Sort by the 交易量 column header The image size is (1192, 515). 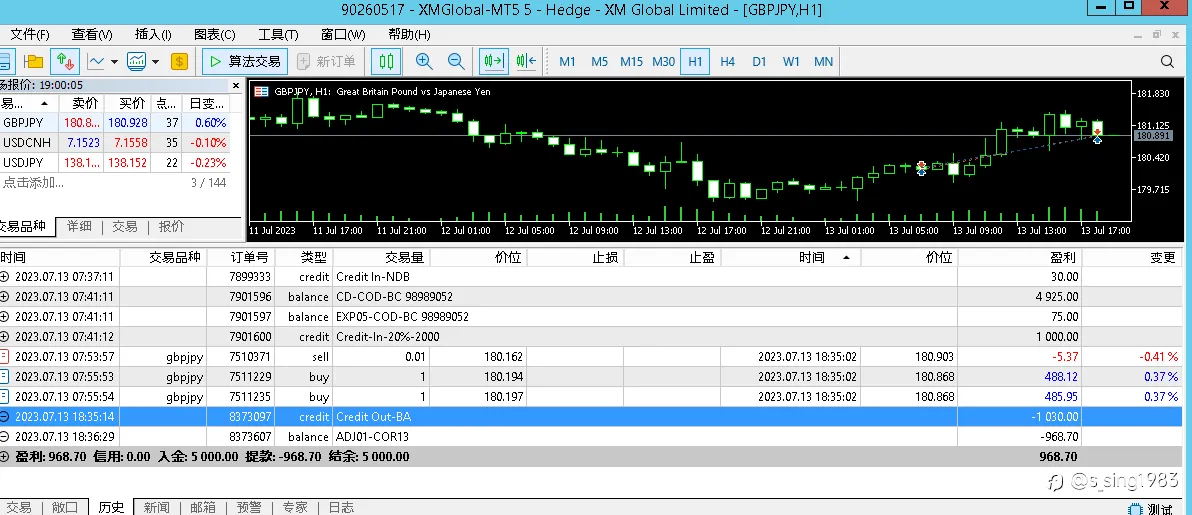(382, 258)
